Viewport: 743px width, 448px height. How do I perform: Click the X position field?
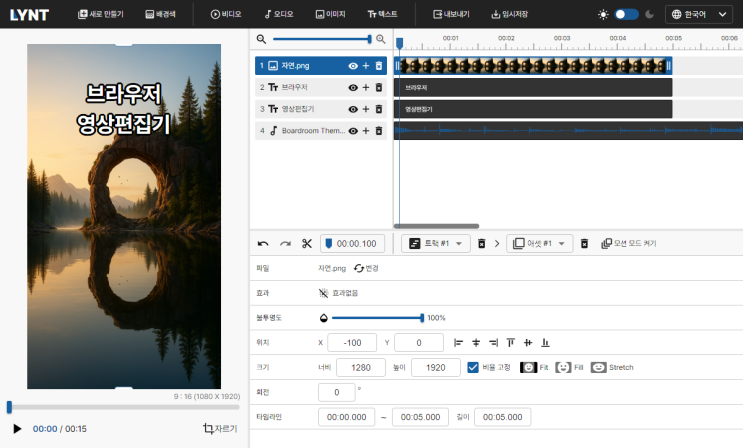[352, 343]
